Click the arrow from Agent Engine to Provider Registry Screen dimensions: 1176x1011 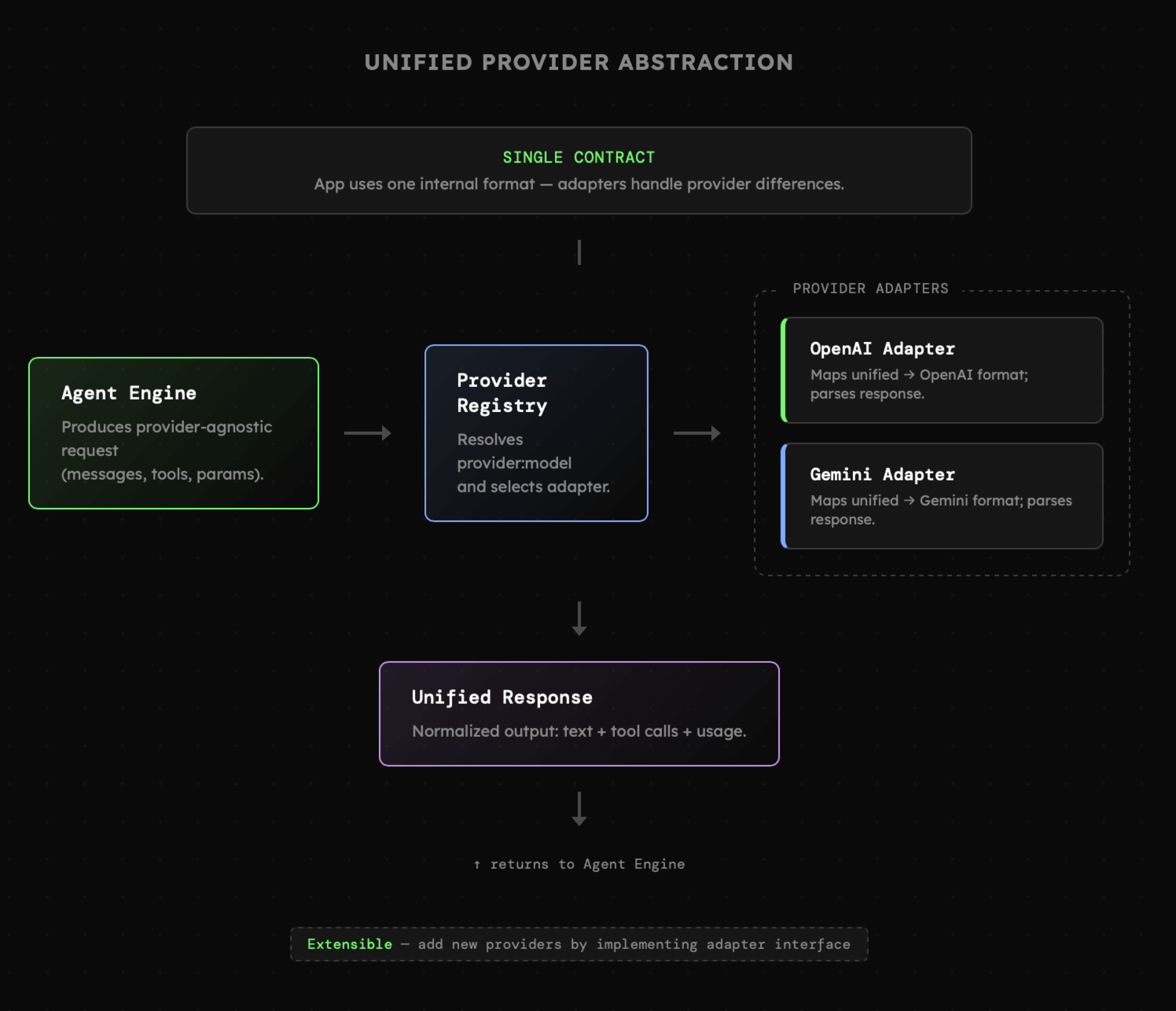click(367, 433)
